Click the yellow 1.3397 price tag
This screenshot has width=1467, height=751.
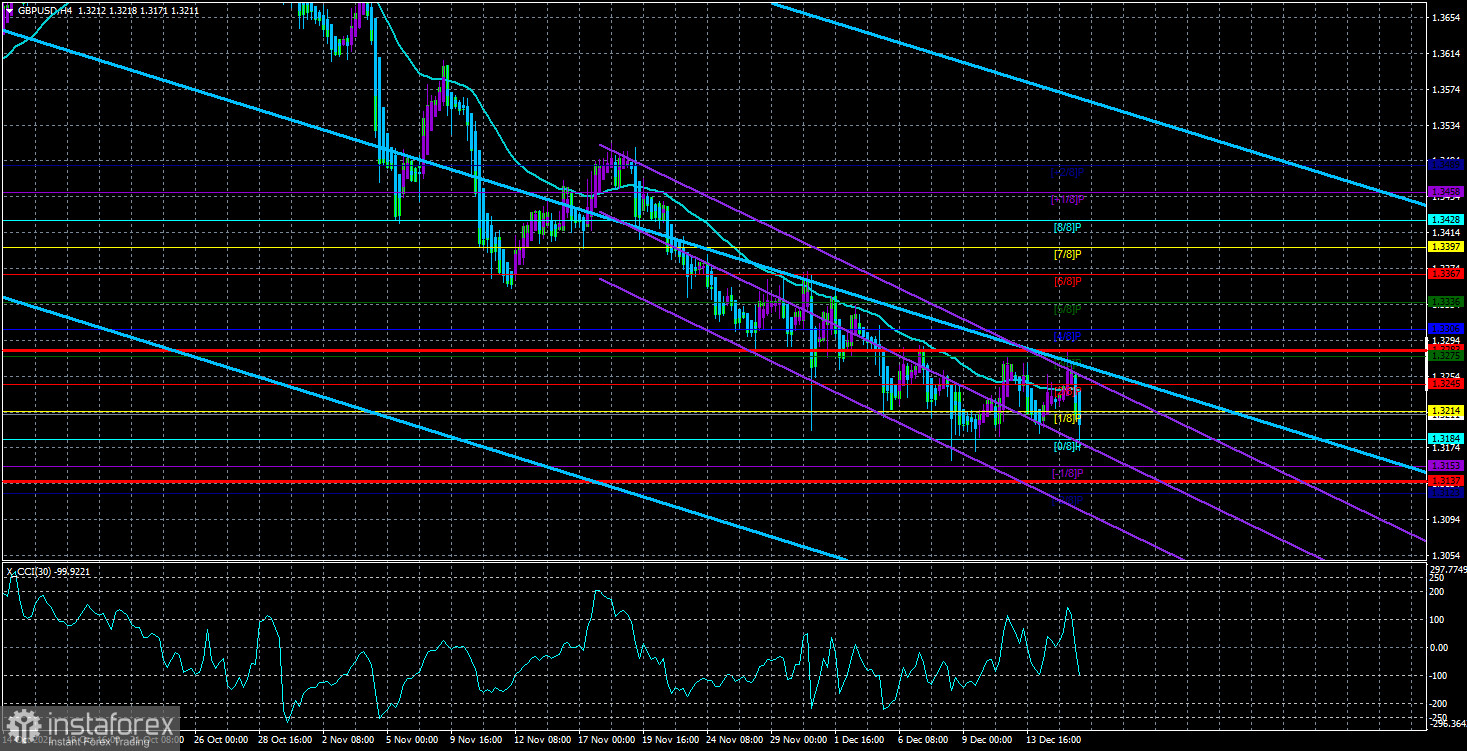click(x=1446, y=246)
